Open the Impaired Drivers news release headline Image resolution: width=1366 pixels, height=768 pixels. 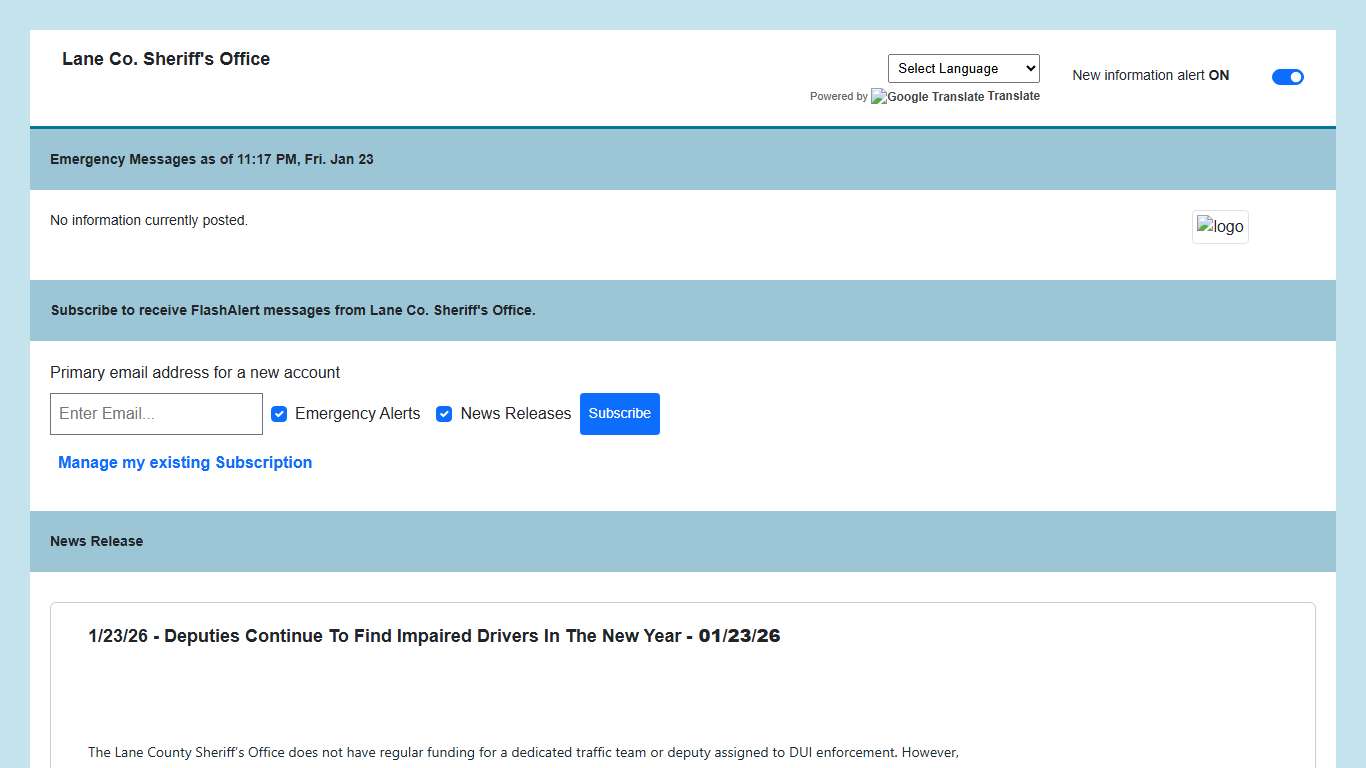point(434,636)
